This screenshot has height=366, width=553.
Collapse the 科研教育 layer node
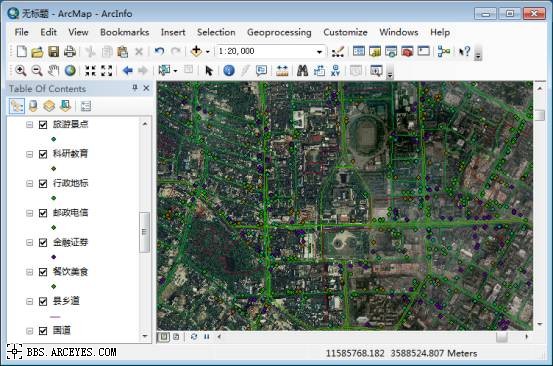30,154
